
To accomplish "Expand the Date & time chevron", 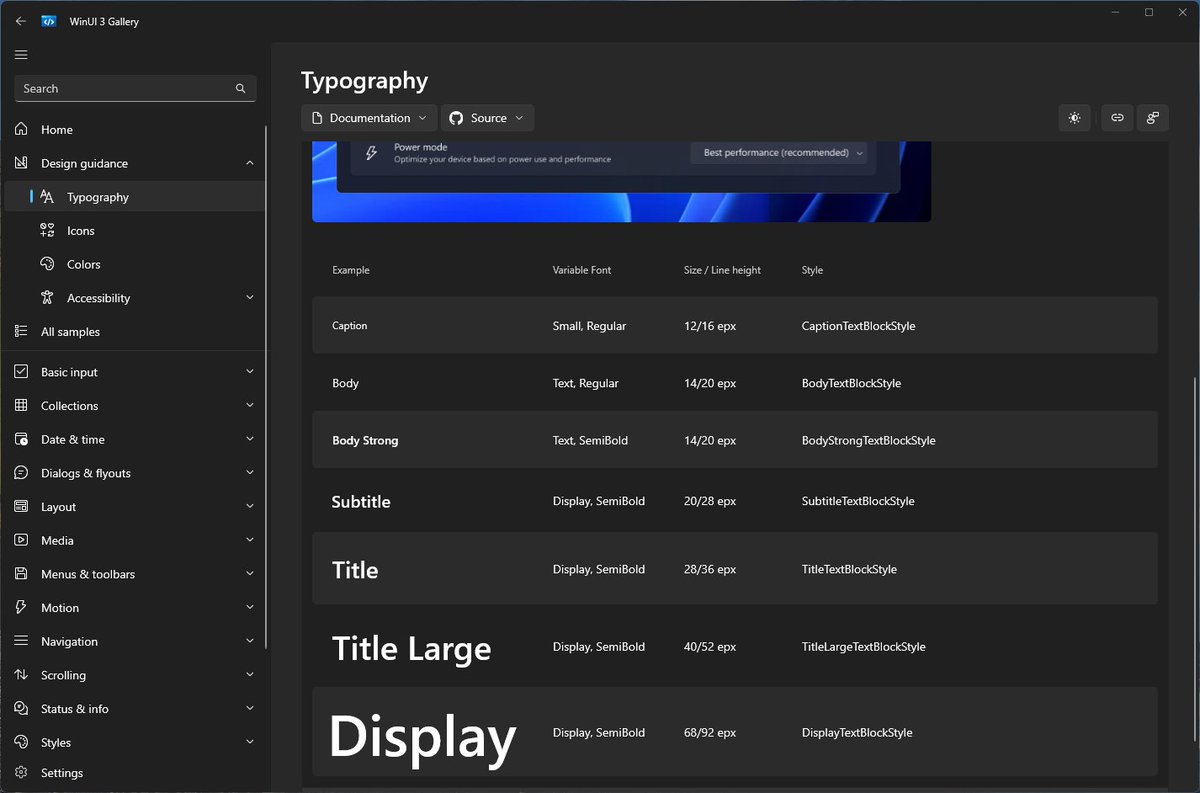I will (x=249, y=440).
